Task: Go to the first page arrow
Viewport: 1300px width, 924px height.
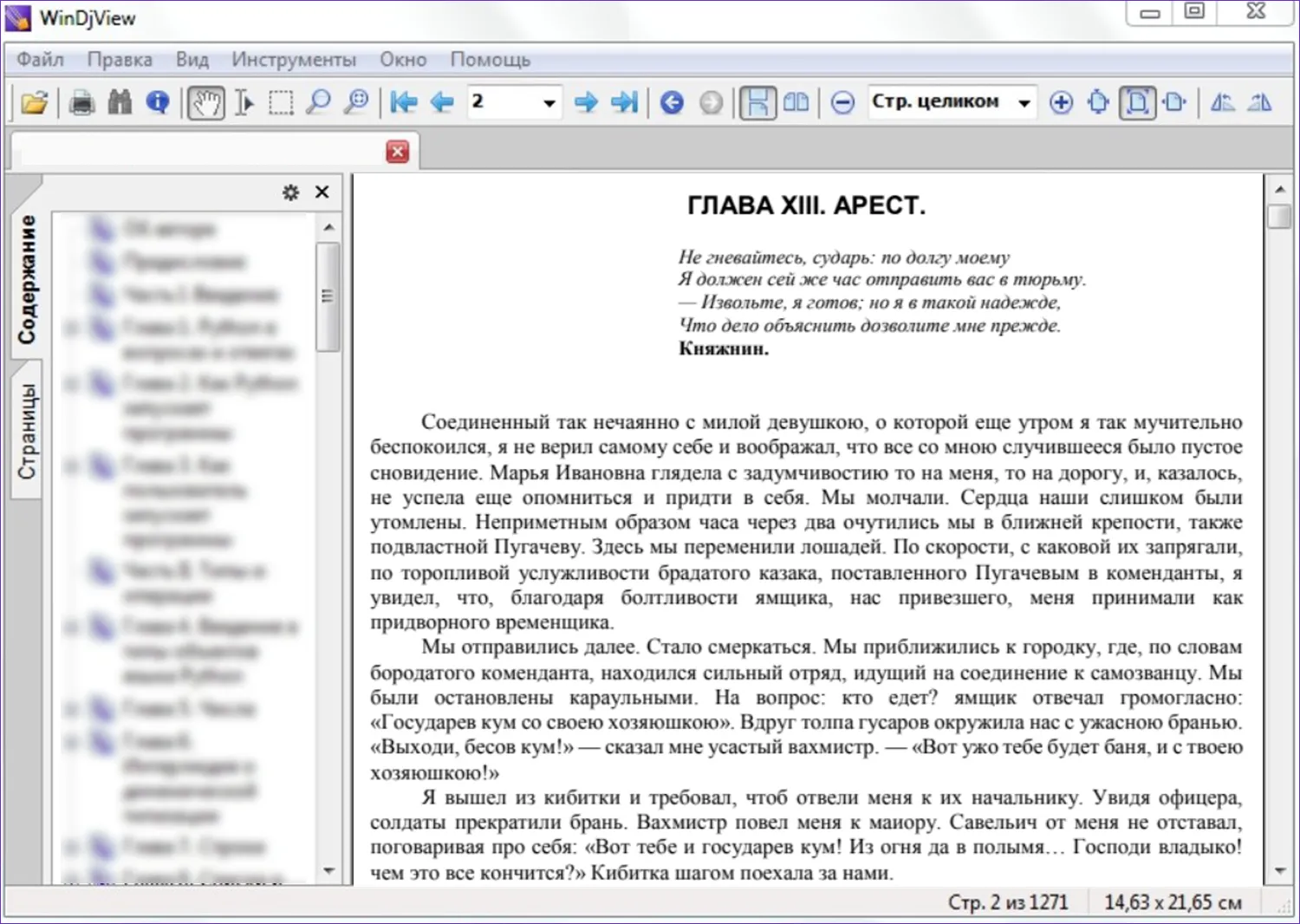Action: [403, 103]
